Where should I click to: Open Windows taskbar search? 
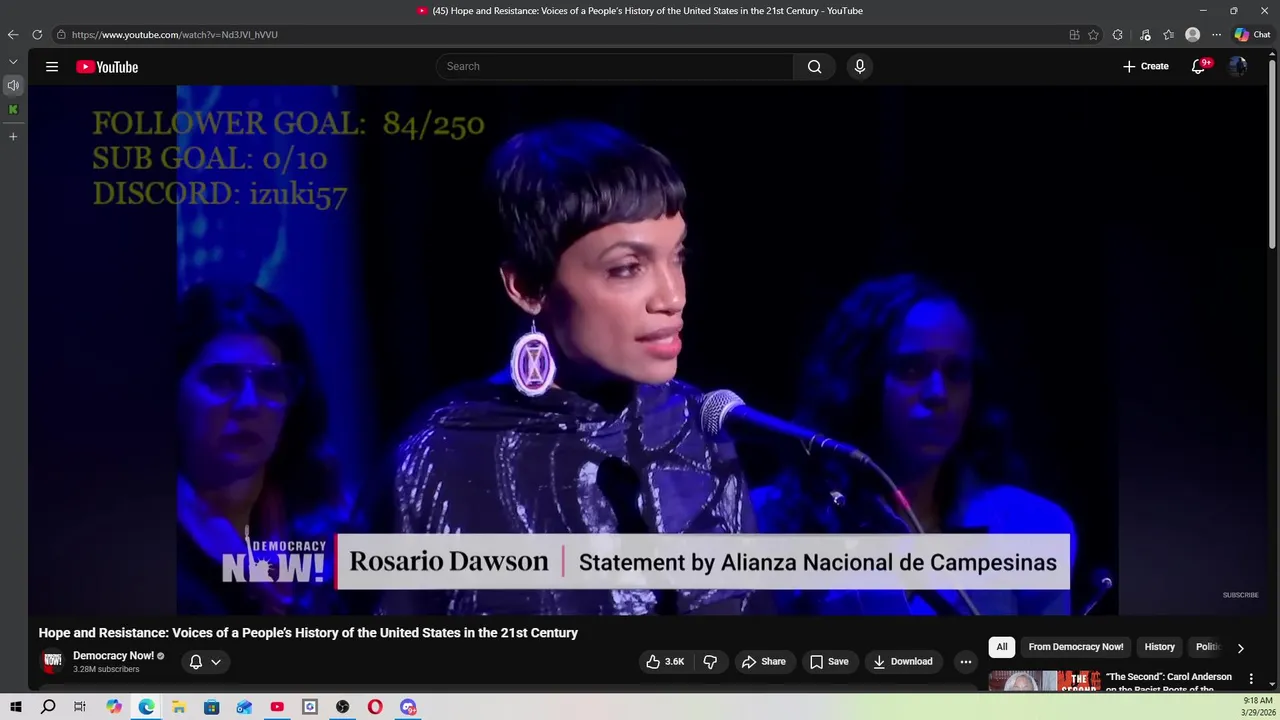[x=48, y=707]
